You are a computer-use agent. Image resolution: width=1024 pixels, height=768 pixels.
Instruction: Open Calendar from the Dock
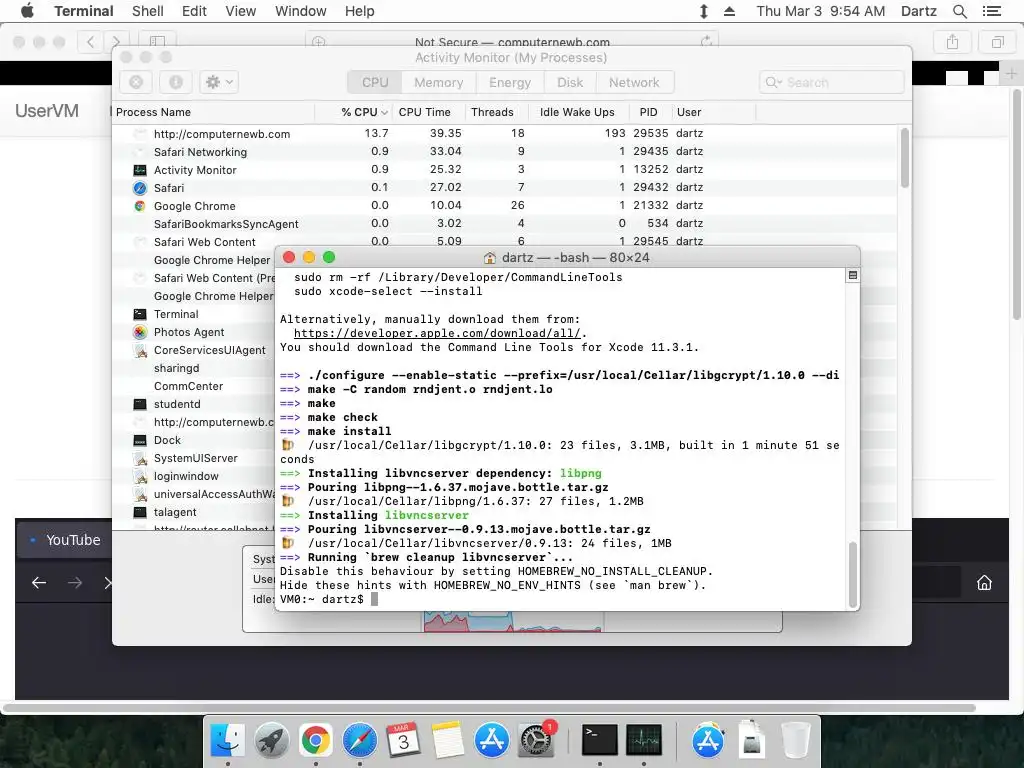(403, 740)
